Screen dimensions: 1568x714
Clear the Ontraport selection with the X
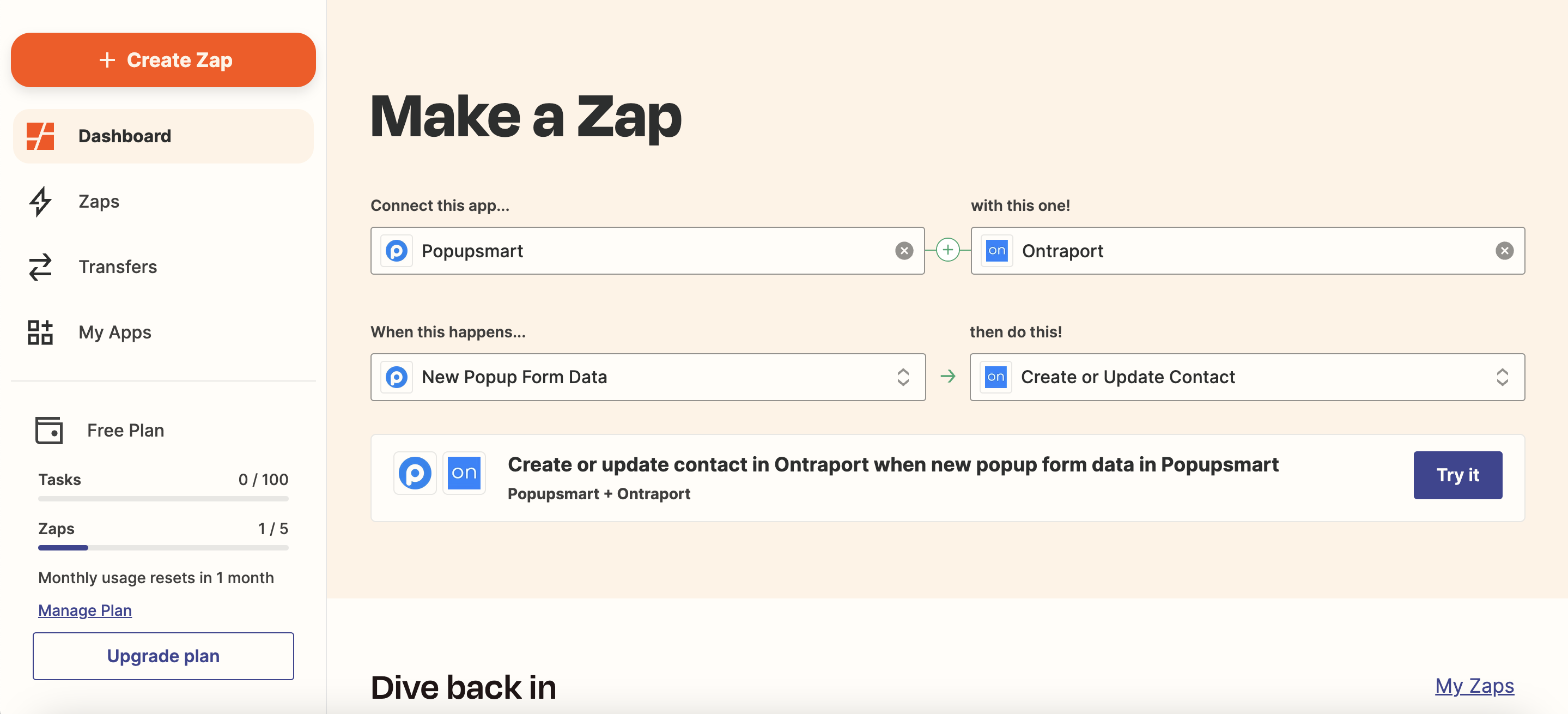[1504, 250]
